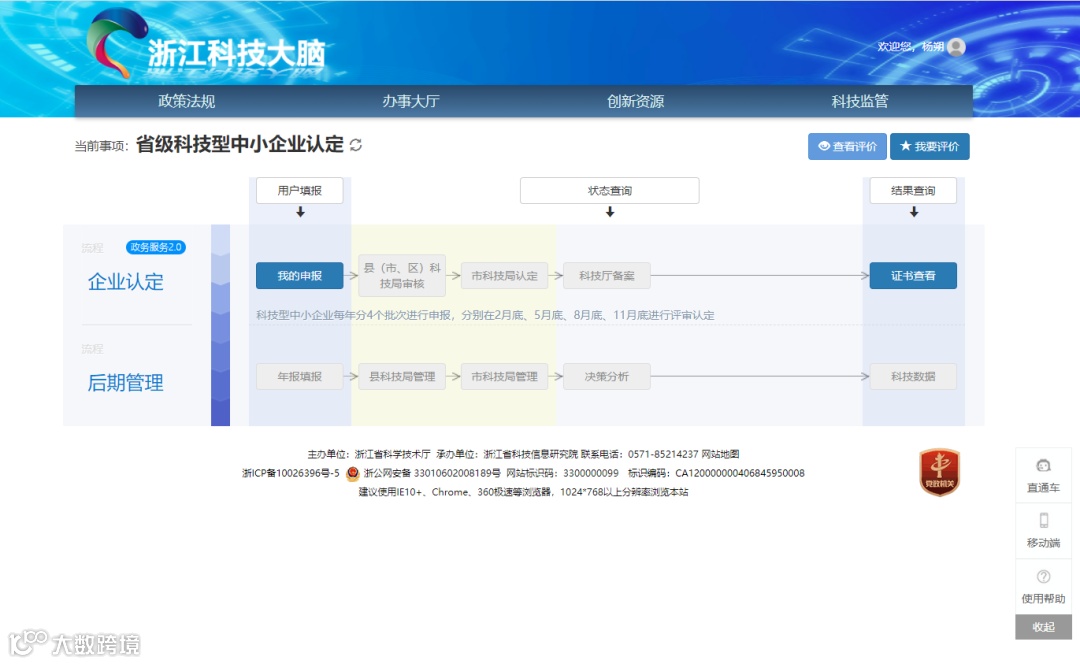This screenshot has width=1080, height=664.
Task: Open 我的申报 step
Action: tap(300, 276)
